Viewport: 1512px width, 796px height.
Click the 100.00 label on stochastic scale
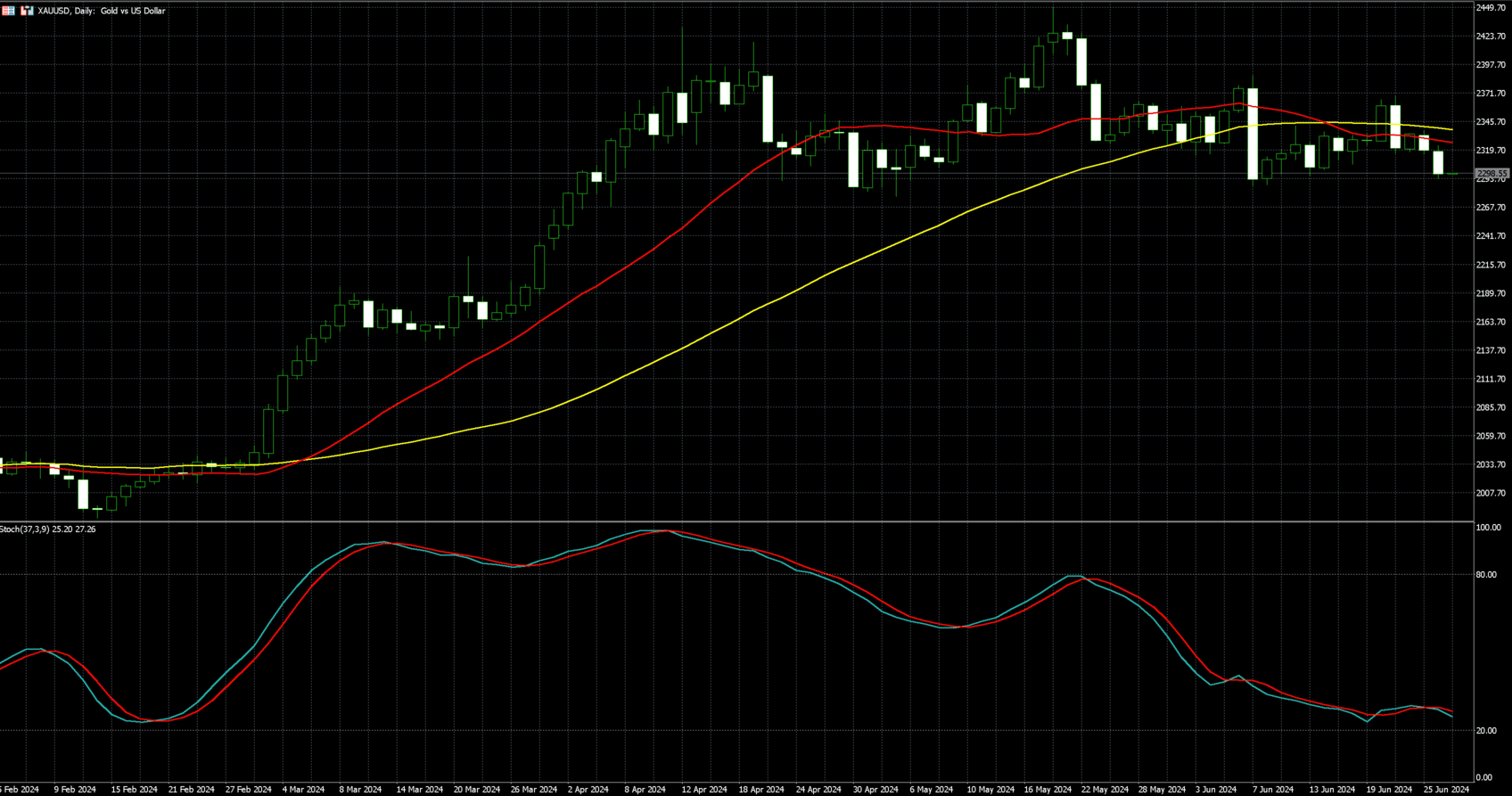1488,528
